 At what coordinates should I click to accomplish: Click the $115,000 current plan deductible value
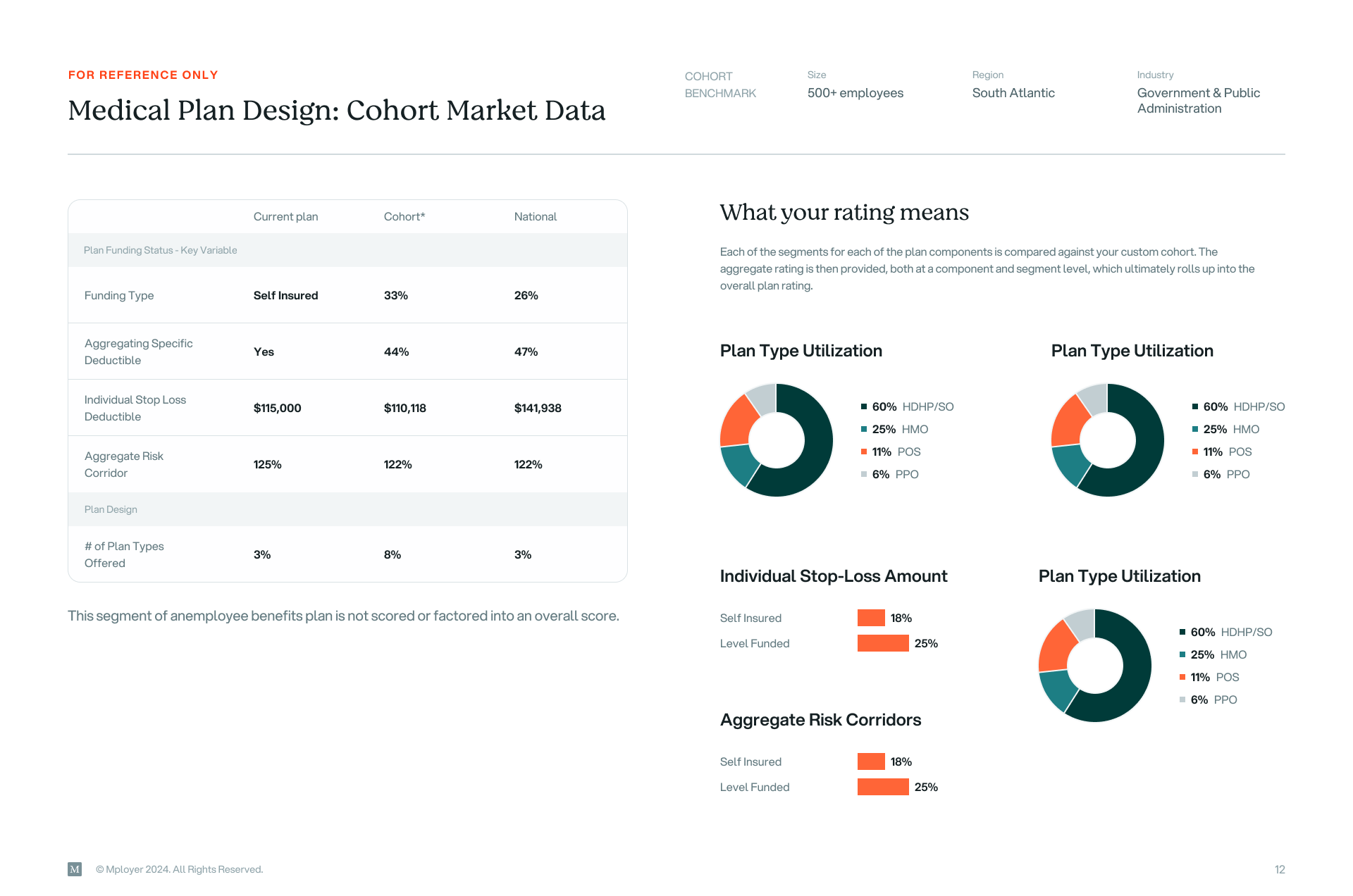(277, 409)
